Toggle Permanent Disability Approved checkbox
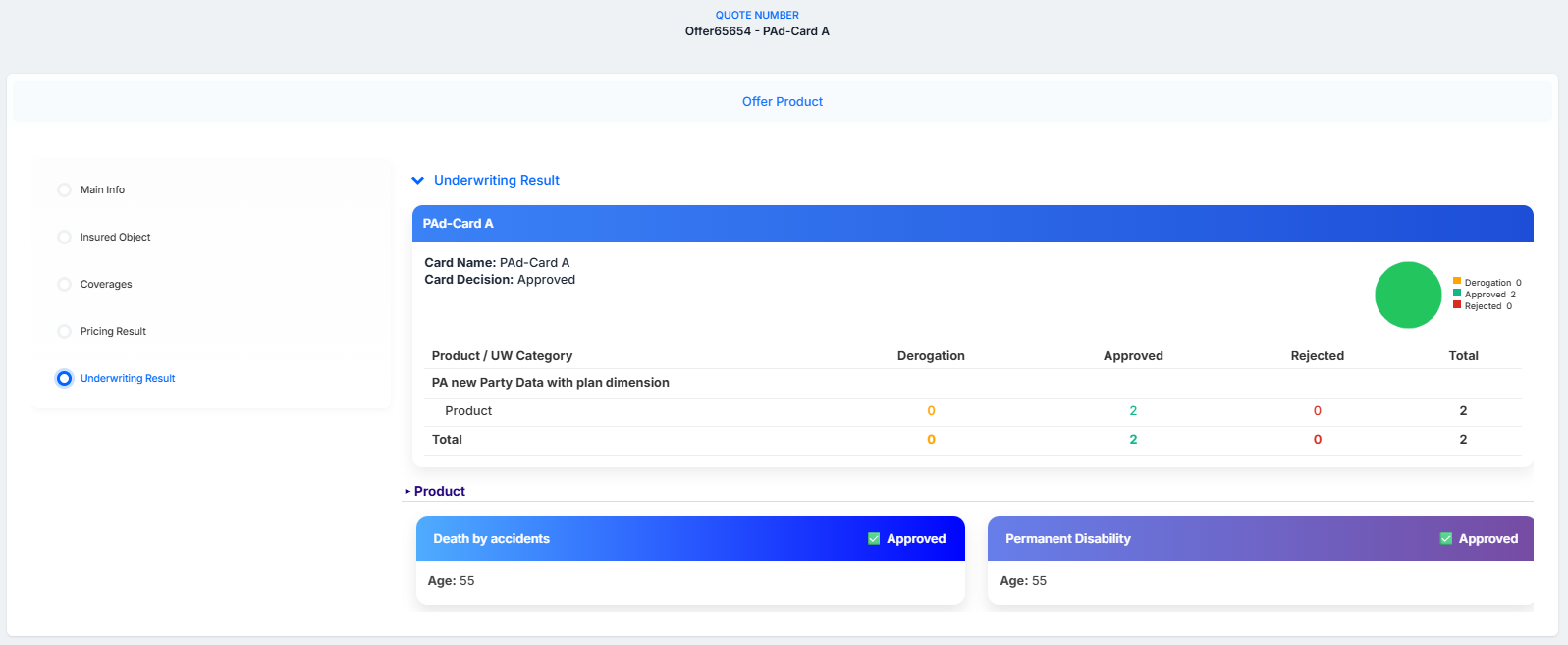The image size is (1568, 645). pos(1445,539)
